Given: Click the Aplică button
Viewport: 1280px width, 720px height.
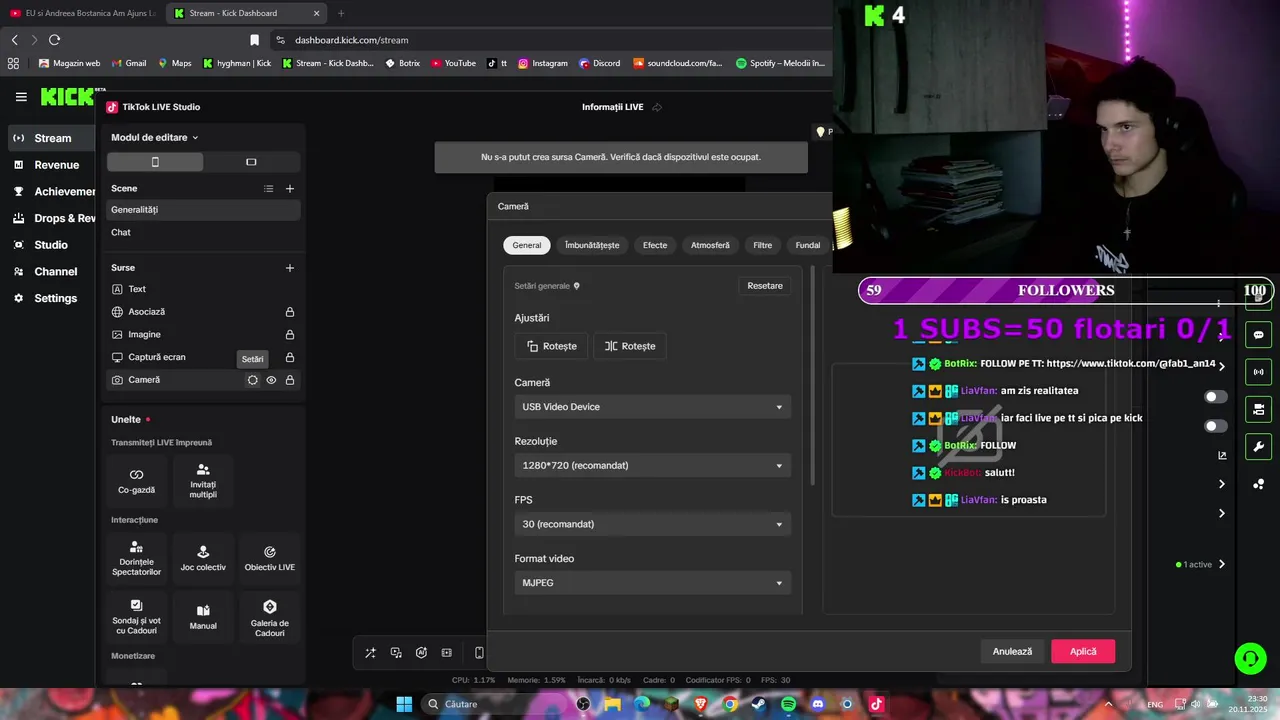Looking at the screenshot, I should click(x=1083, y=651).
